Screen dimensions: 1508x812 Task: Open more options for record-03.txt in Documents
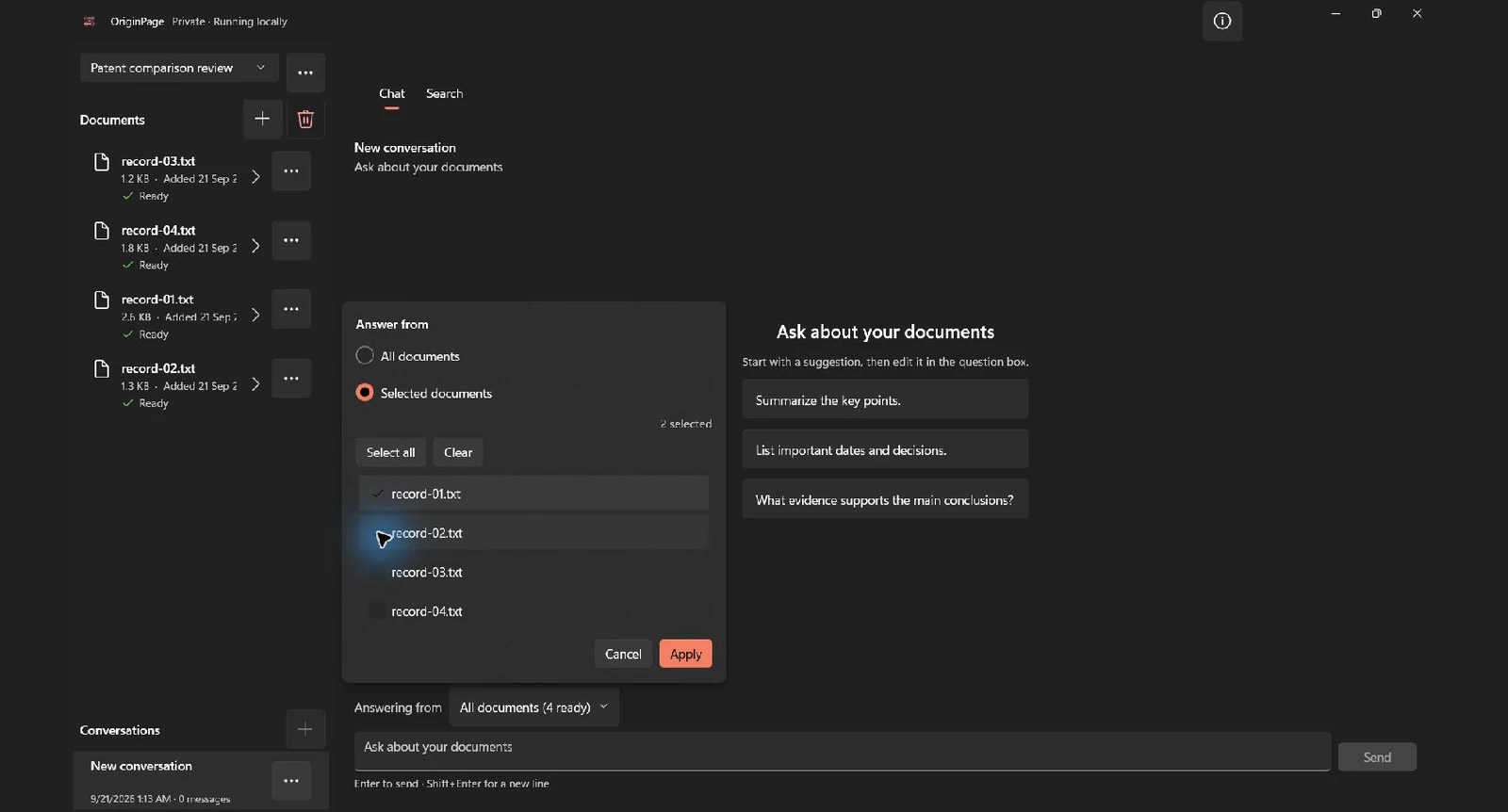pos(291,171)
